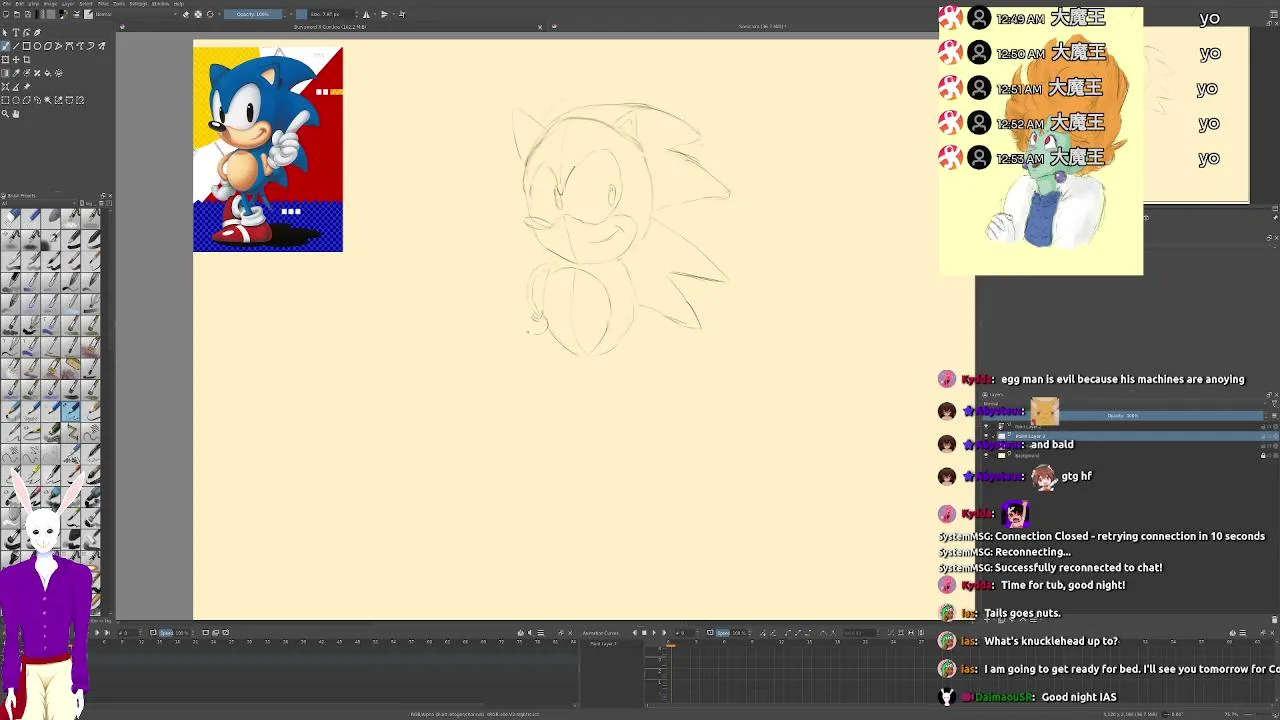Select the Elliptical Selection tool

[x=16, y=100]
